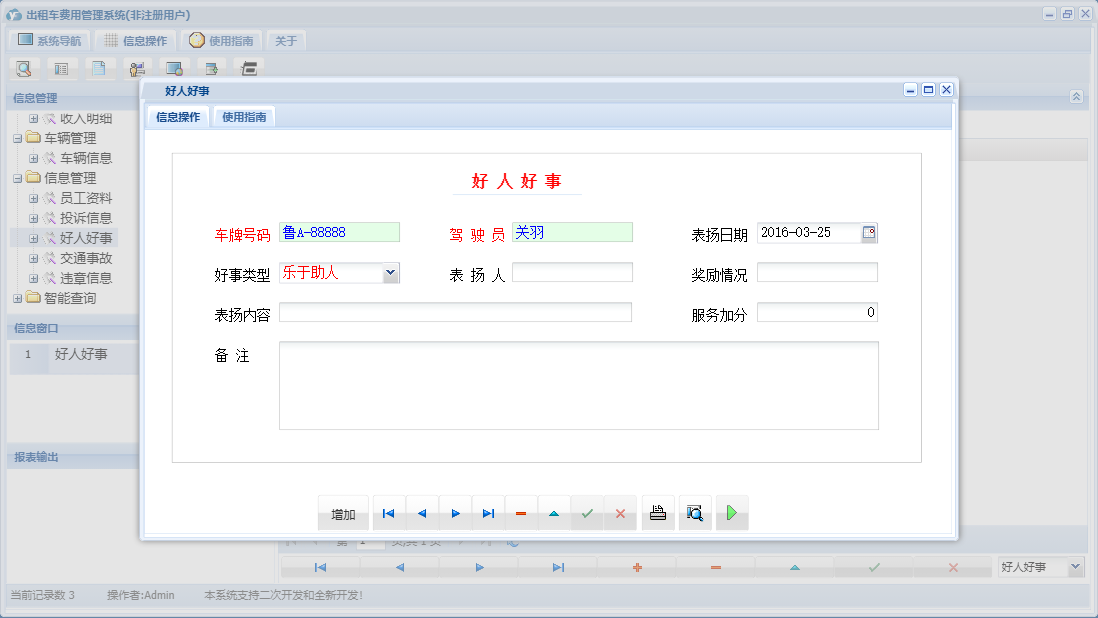Click the 奖励情况 input field
This screenshot has width=1098, height=618.
817,272
